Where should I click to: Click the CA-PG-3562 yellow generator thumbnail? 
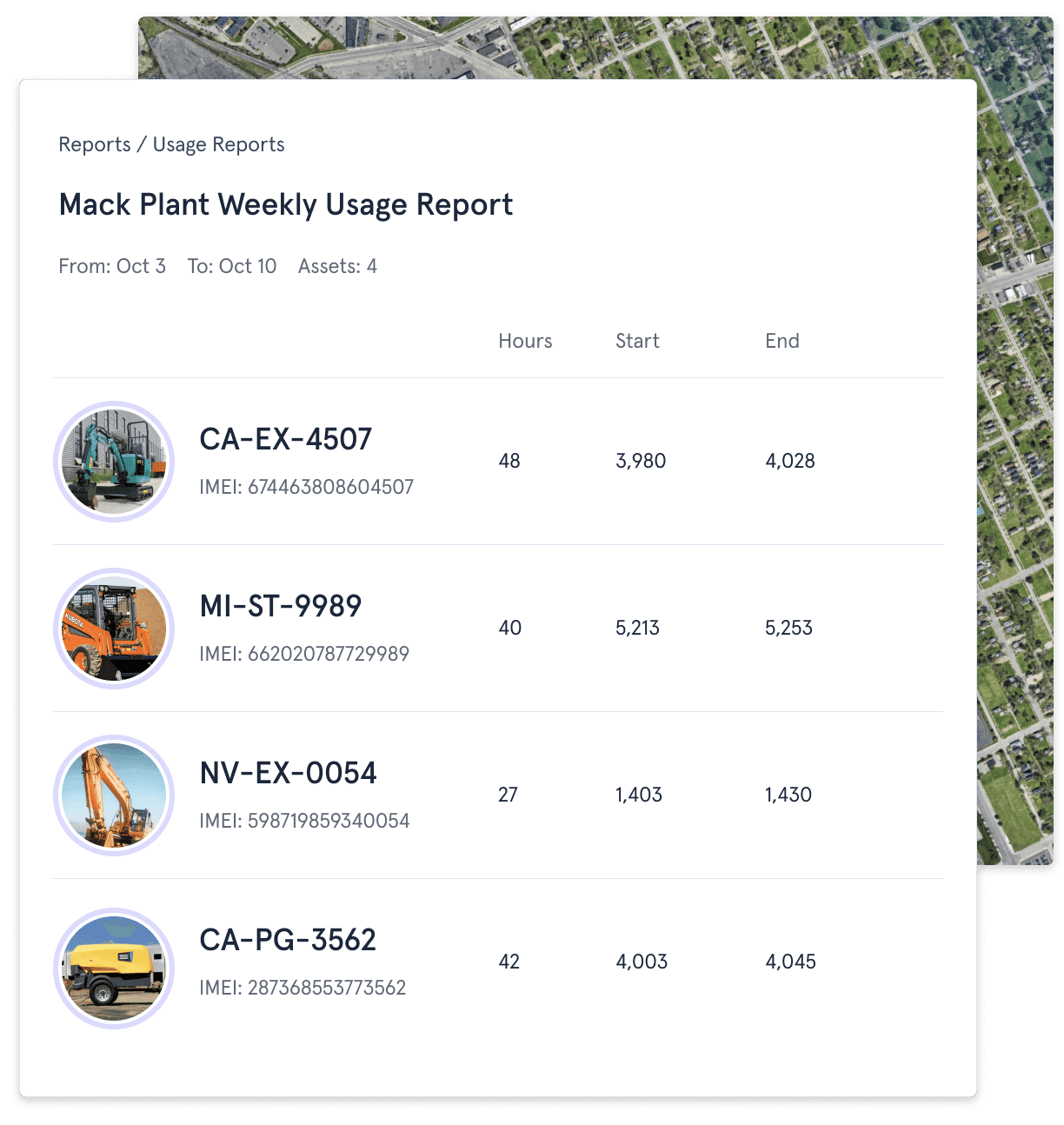[114, 968]
